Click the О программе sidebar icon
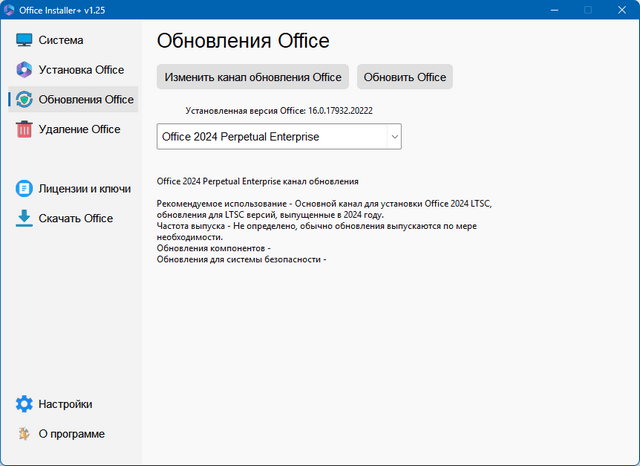 point(25,434)
